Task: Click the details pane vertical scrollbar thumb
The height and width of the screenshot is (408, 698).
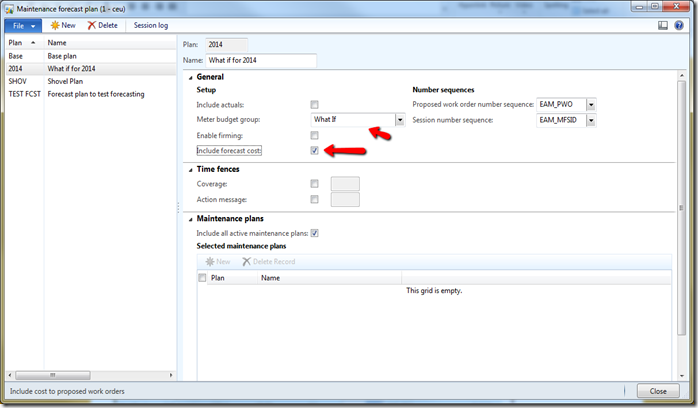Action: pos(682,208)
